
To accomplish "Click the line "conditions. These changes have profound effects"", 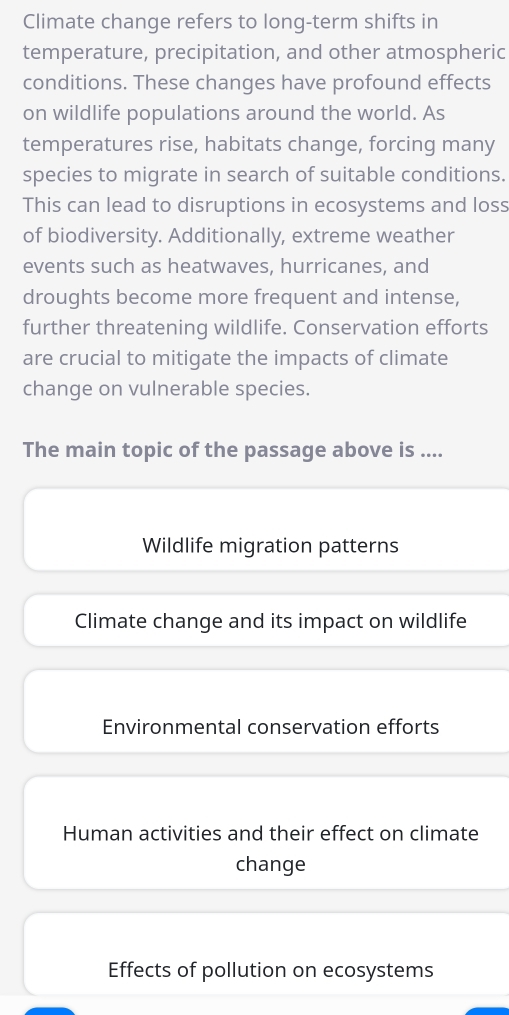I will 256,83.
